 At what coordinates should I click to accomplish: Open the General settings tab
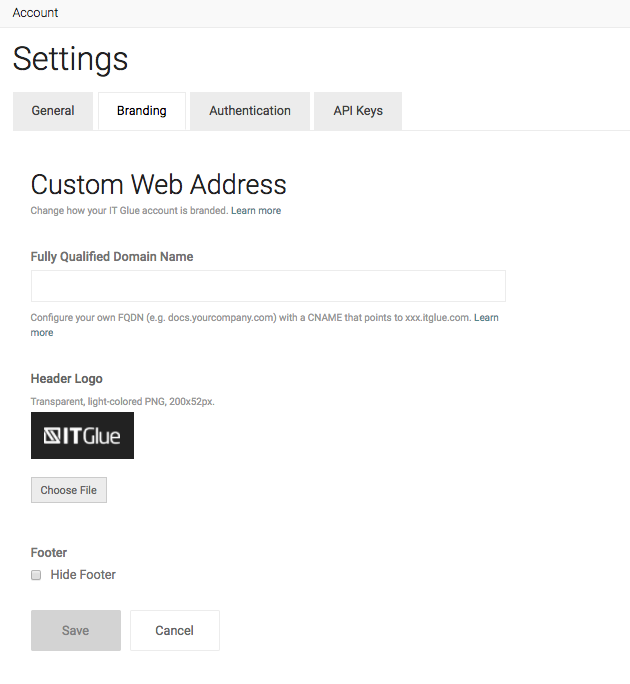pos(53,111)
